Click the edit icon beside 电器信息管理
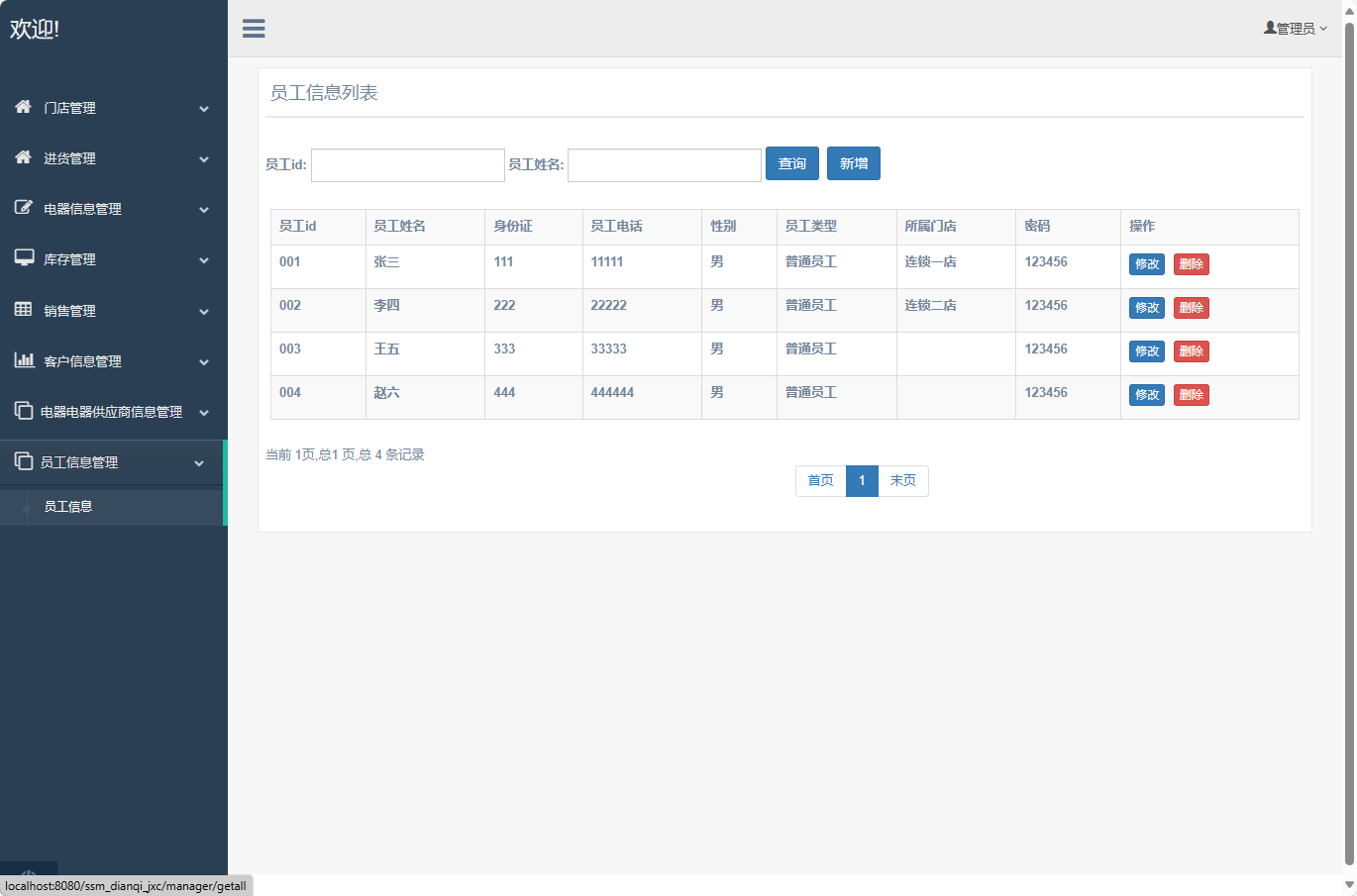Viewport: 1357px width, 896px height. click(24, 208)
